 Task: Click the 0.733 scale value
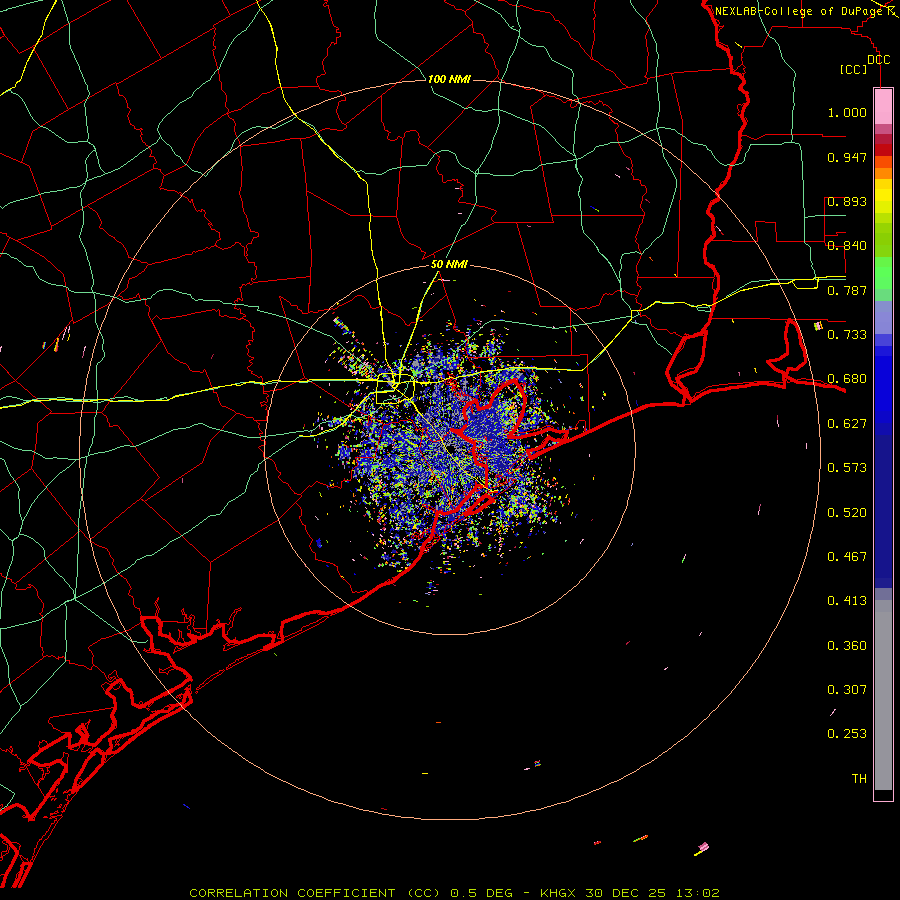coord(847,335)
